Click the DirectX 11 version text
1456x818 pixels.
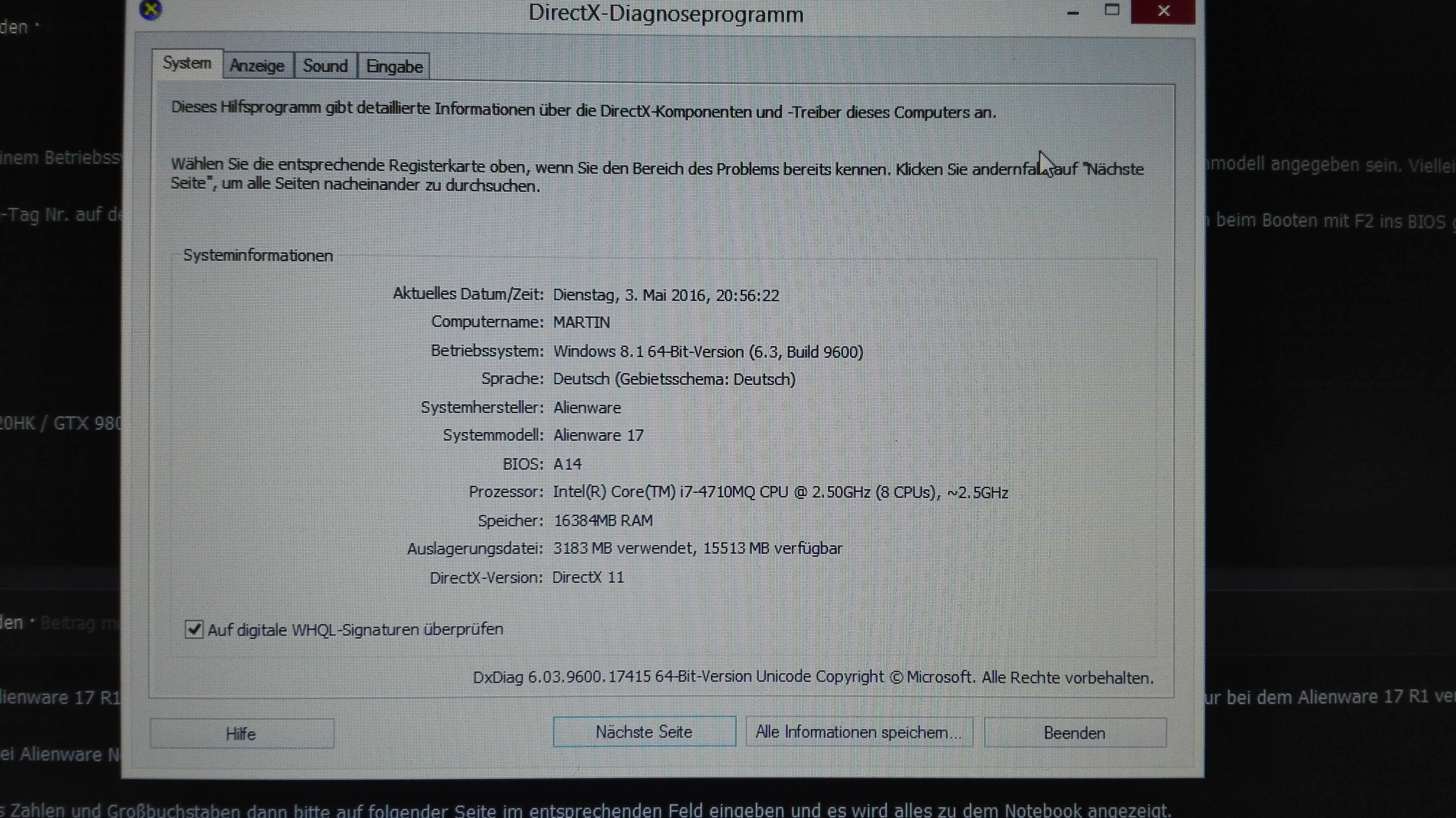coord(588,578)
